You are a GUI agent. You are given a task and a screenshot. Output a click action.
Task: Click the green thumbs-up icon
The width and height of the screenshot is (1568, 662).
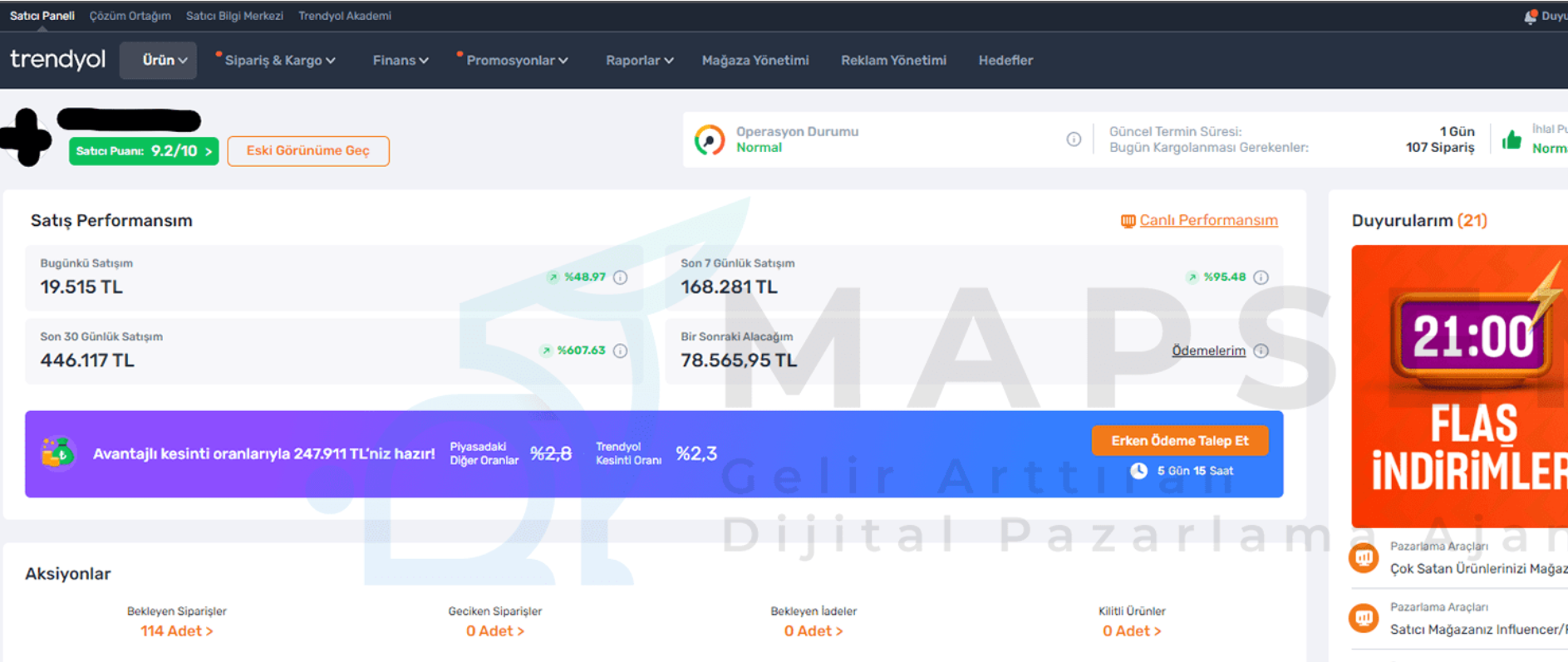(x=1511, y=140)
